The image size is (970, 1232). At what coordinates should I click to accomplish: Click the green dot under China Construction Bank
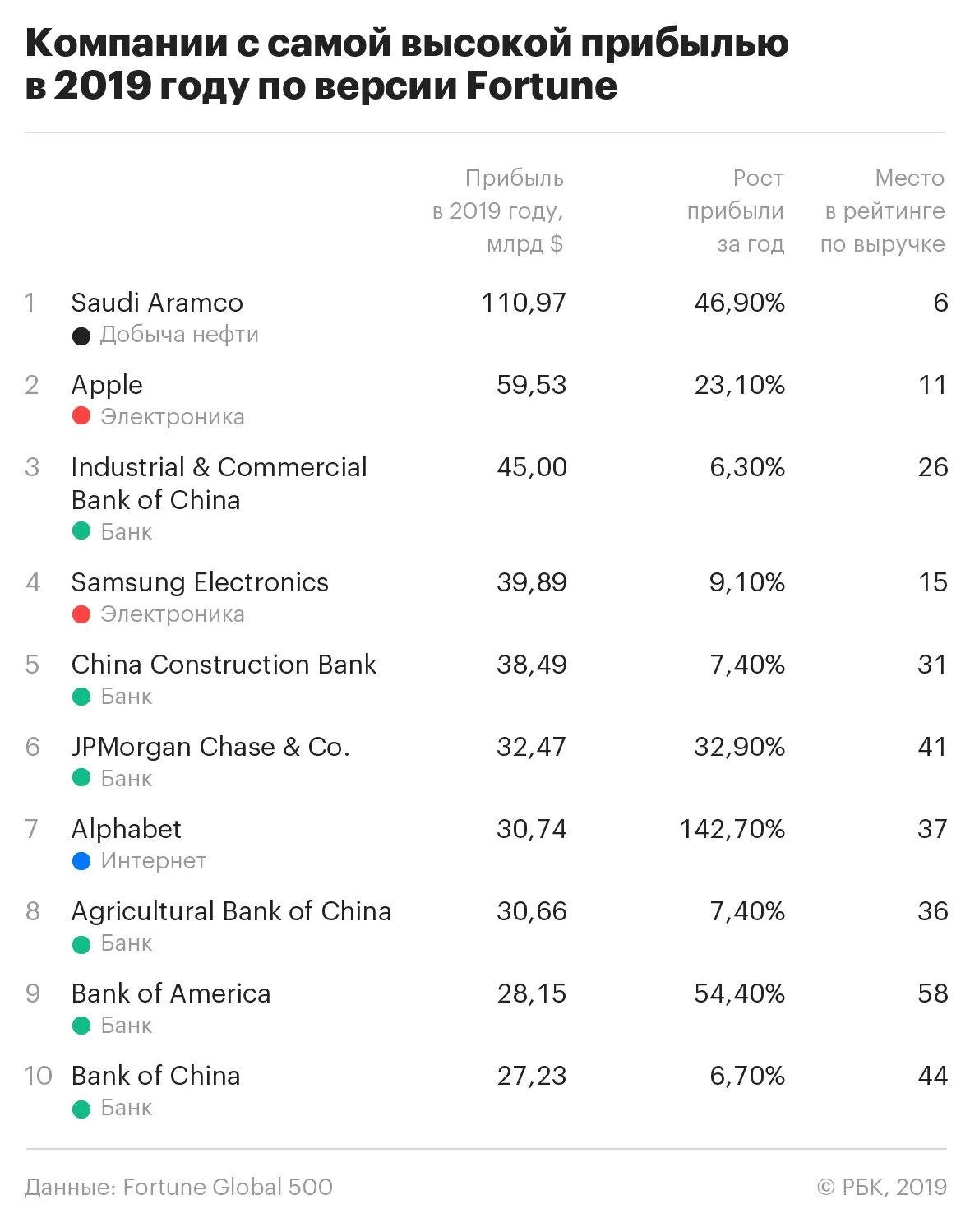[x=81, y=697]
